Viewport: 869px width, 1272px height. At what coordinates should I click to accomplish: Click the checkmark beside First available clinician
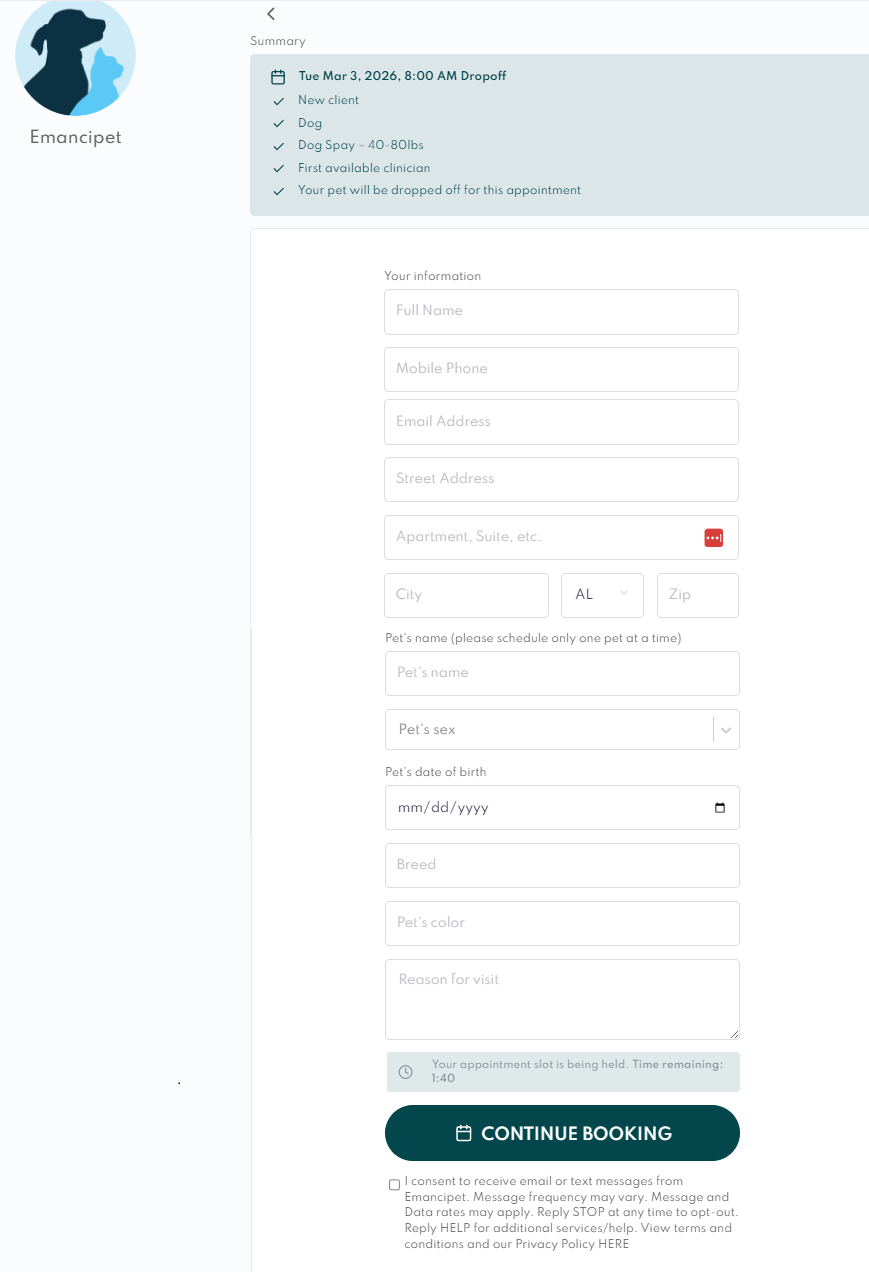[278, 169]
